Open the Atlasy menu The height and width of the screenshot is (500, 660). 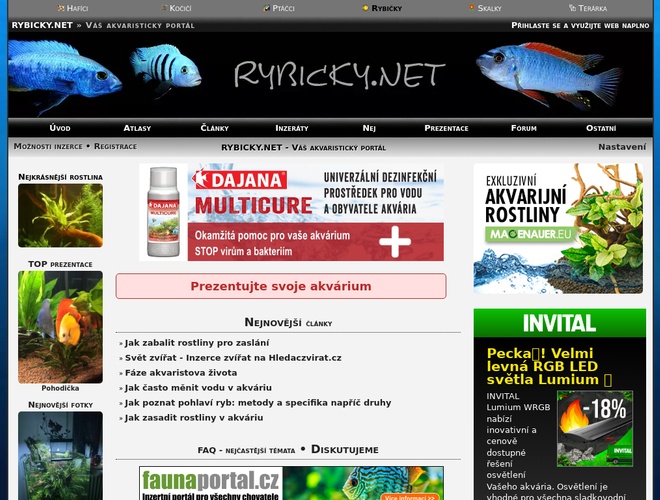click(137, 128)
